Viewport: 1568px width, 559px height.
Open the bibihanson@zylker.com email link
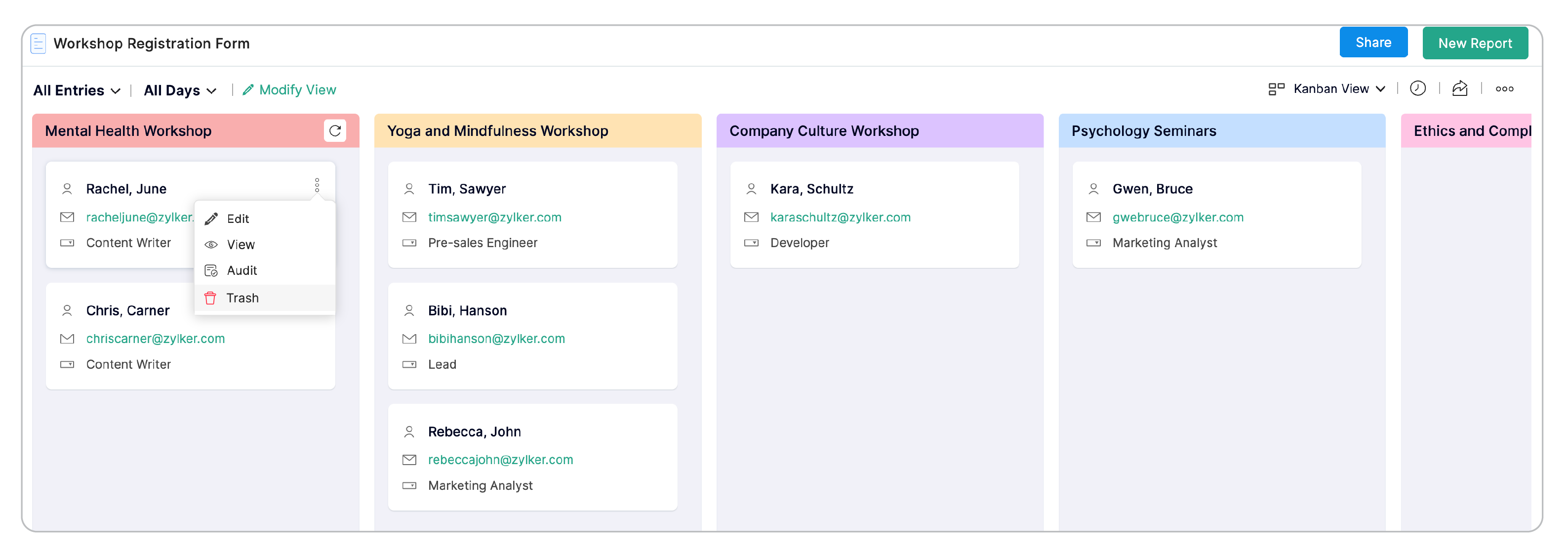[496, 339]
